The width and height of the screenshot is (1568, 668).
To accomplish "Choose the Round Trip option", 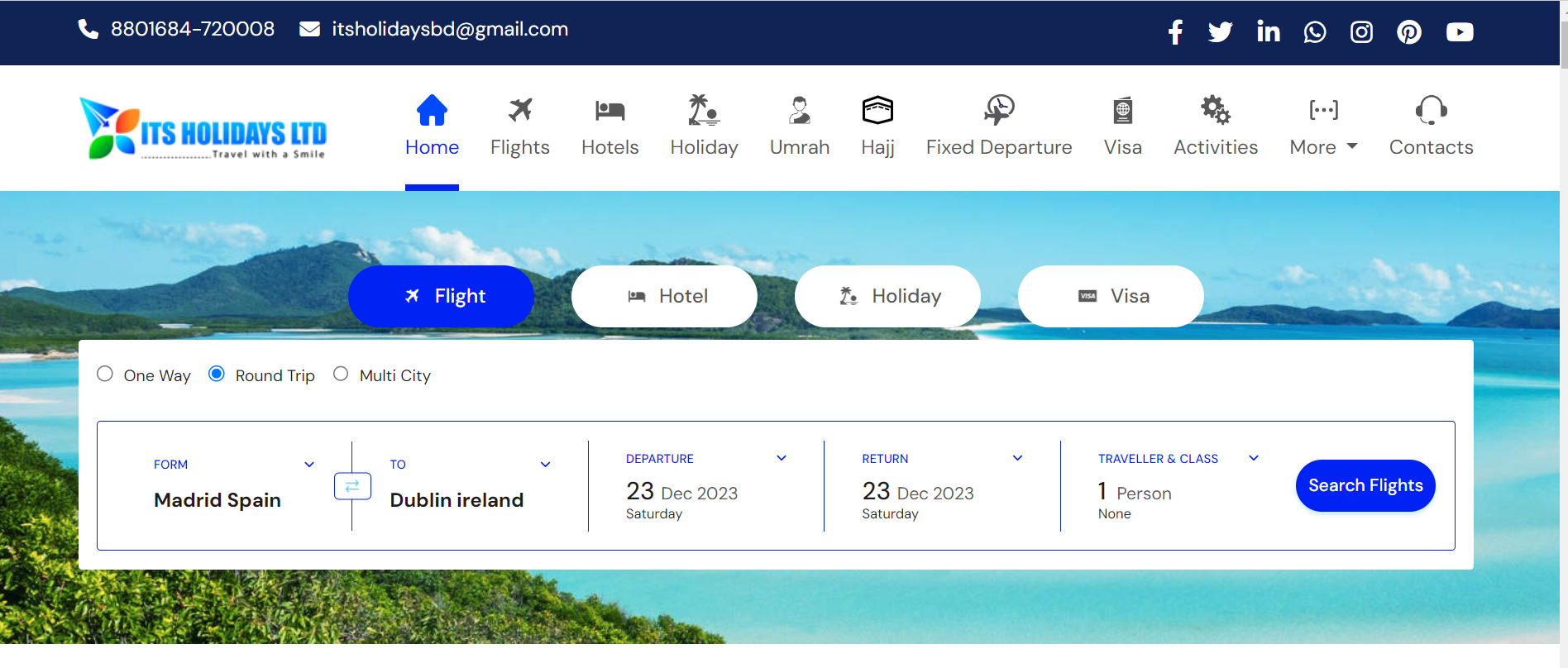I will pyautogui.click(x=217, y=374).
